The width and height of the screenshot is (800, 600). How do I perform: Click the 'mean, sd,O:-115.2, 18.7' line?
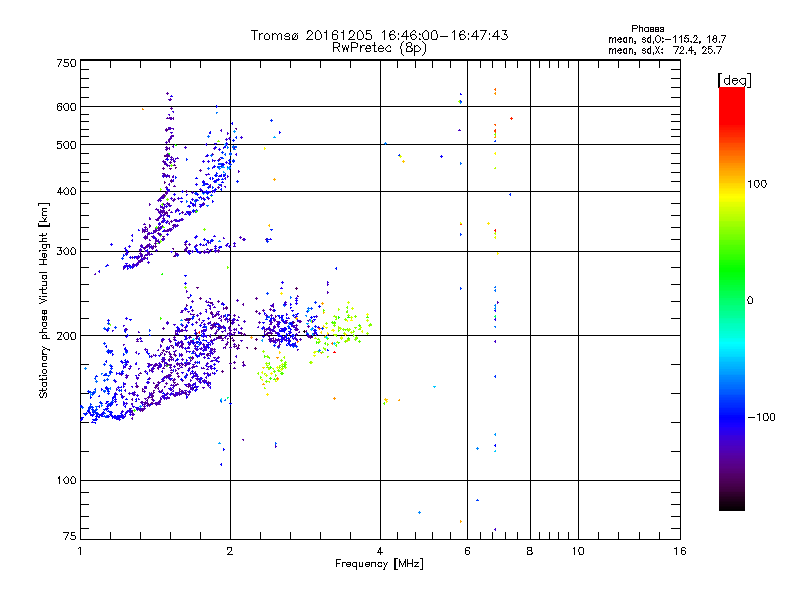667,39
